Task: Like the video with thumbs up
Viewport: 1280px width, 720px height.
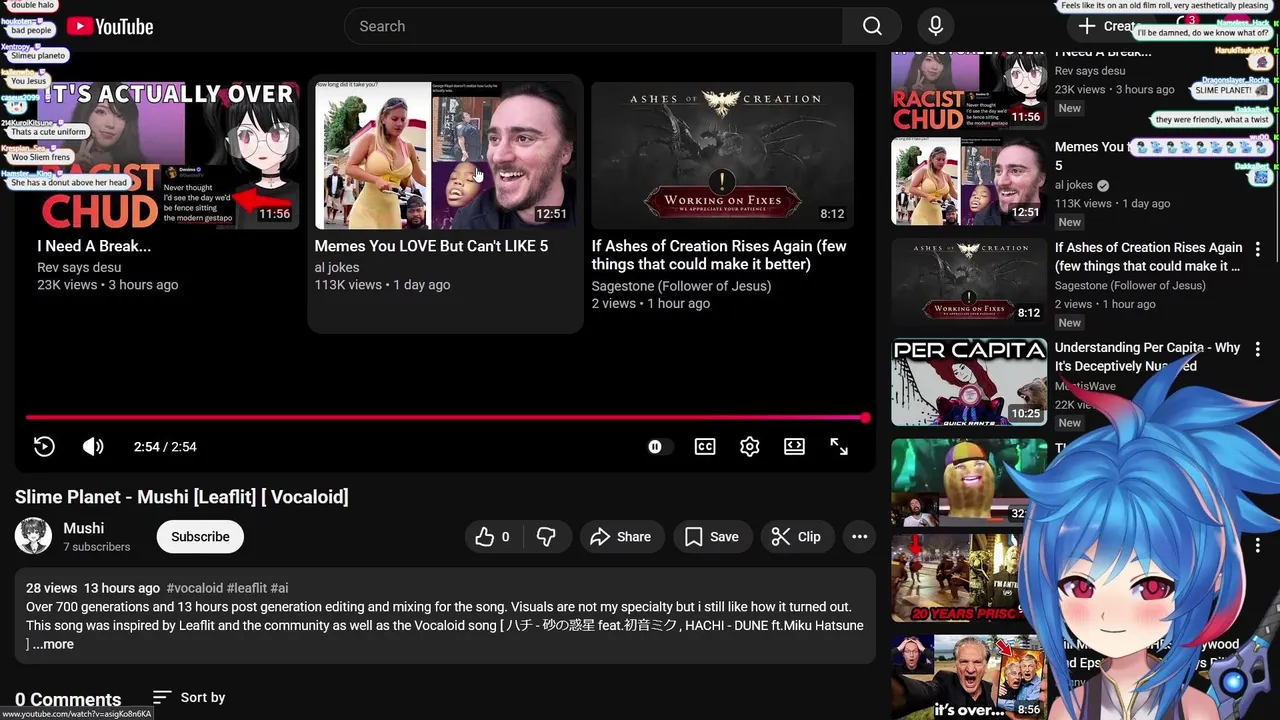Action: (494, 537)
